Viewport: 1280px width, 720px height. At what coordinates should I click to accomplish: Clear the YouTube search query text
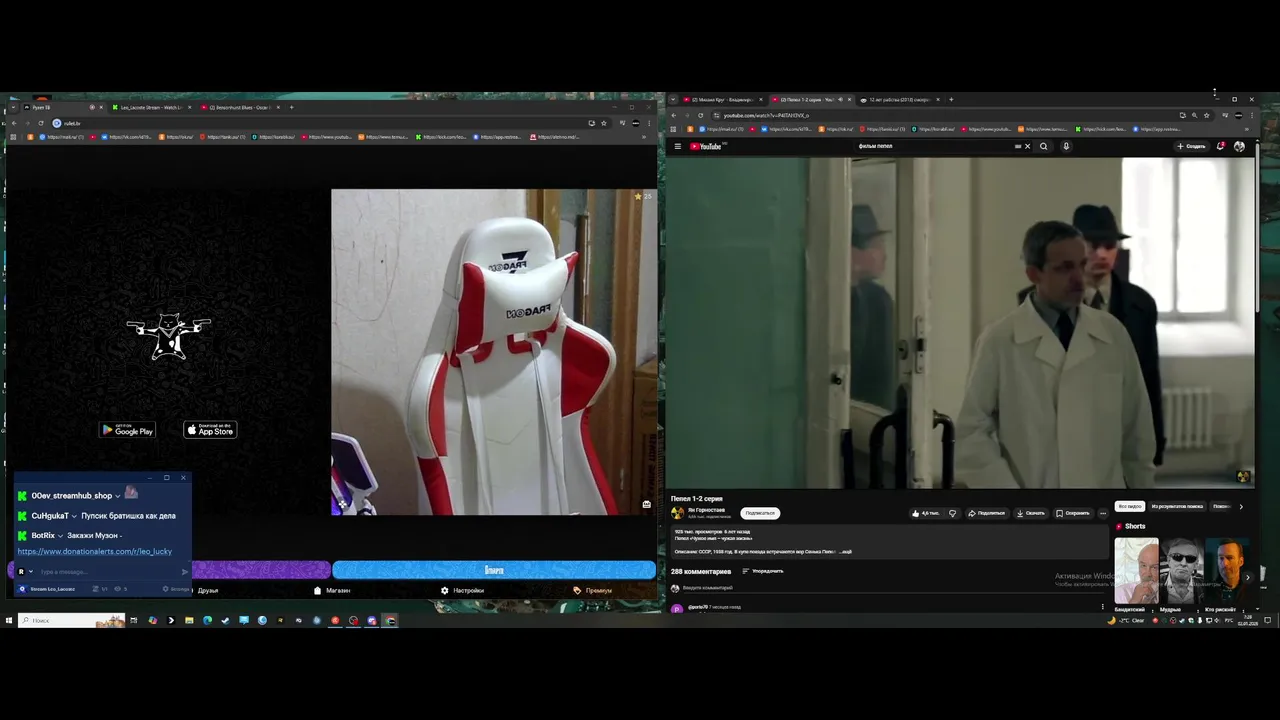pos(1027,146)
